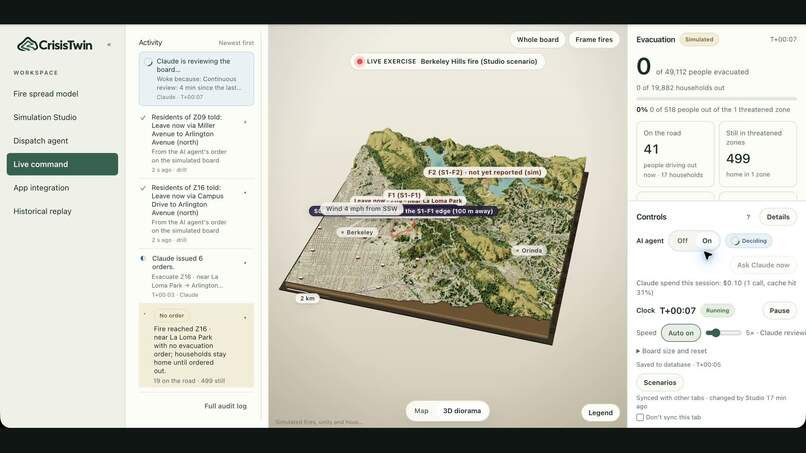
Task: Switch the view to Map
Action: point(421,411)
